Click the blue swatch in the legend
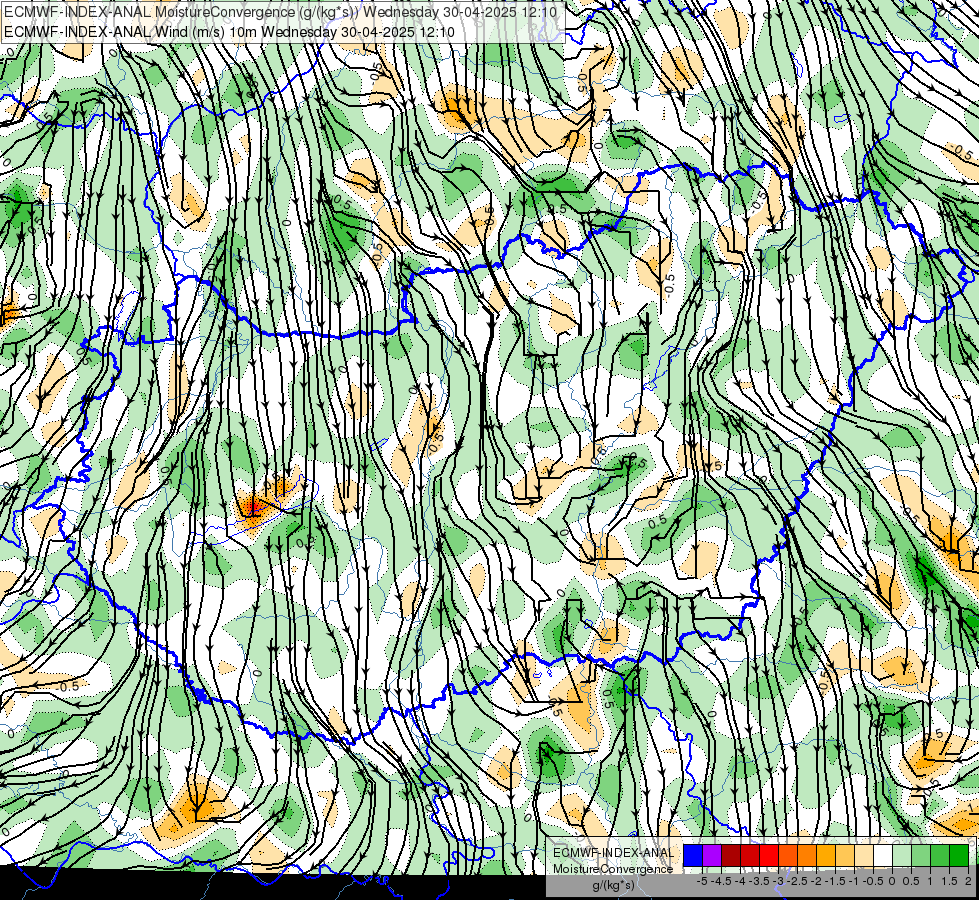979x900 pixels. pos(693,856)
